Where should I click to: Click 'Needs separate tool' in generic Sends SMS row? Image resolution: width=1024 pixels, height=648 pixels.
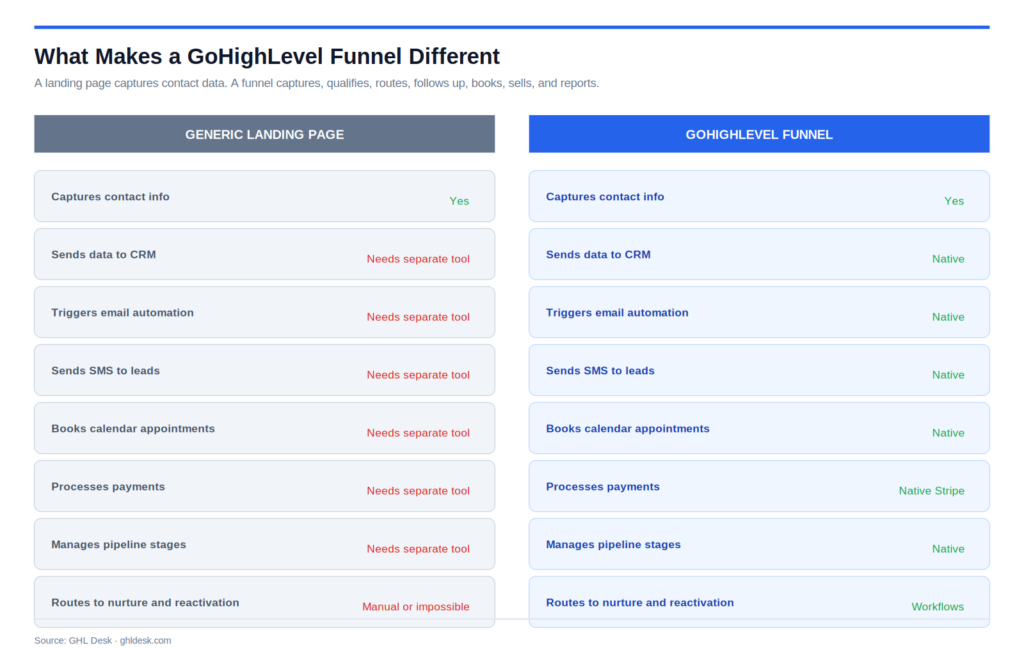pyautogui.click(x=418, y=375)
